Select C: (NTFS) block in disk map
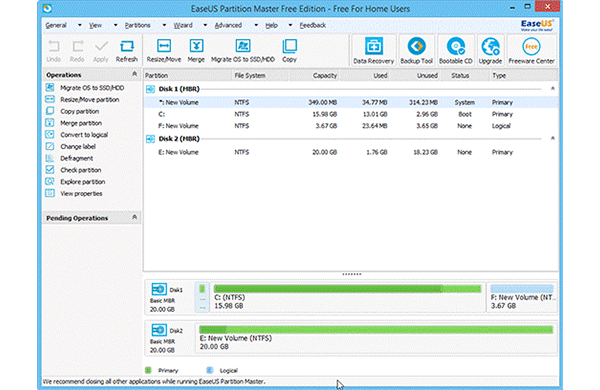Viewport: 600px width, 390px height. (347, 297)
